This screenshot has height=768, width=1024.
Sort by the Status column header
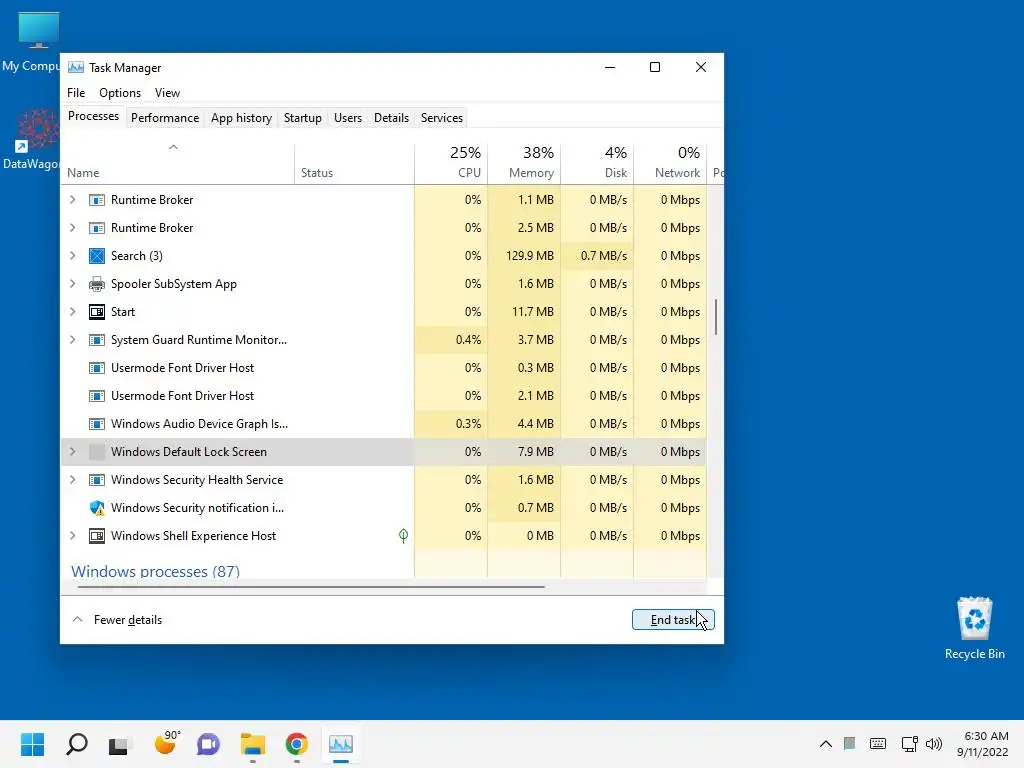pyautogui.click(x=354, y=163)
